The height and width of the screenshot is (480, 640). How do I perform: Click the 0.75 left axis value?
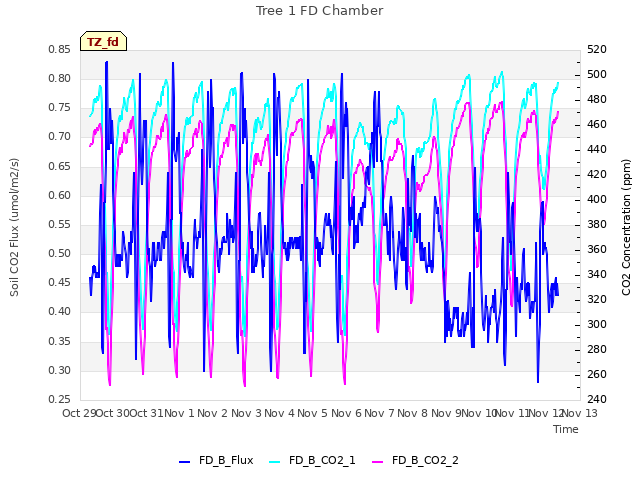pyautogui.click(x=60, y=107)
